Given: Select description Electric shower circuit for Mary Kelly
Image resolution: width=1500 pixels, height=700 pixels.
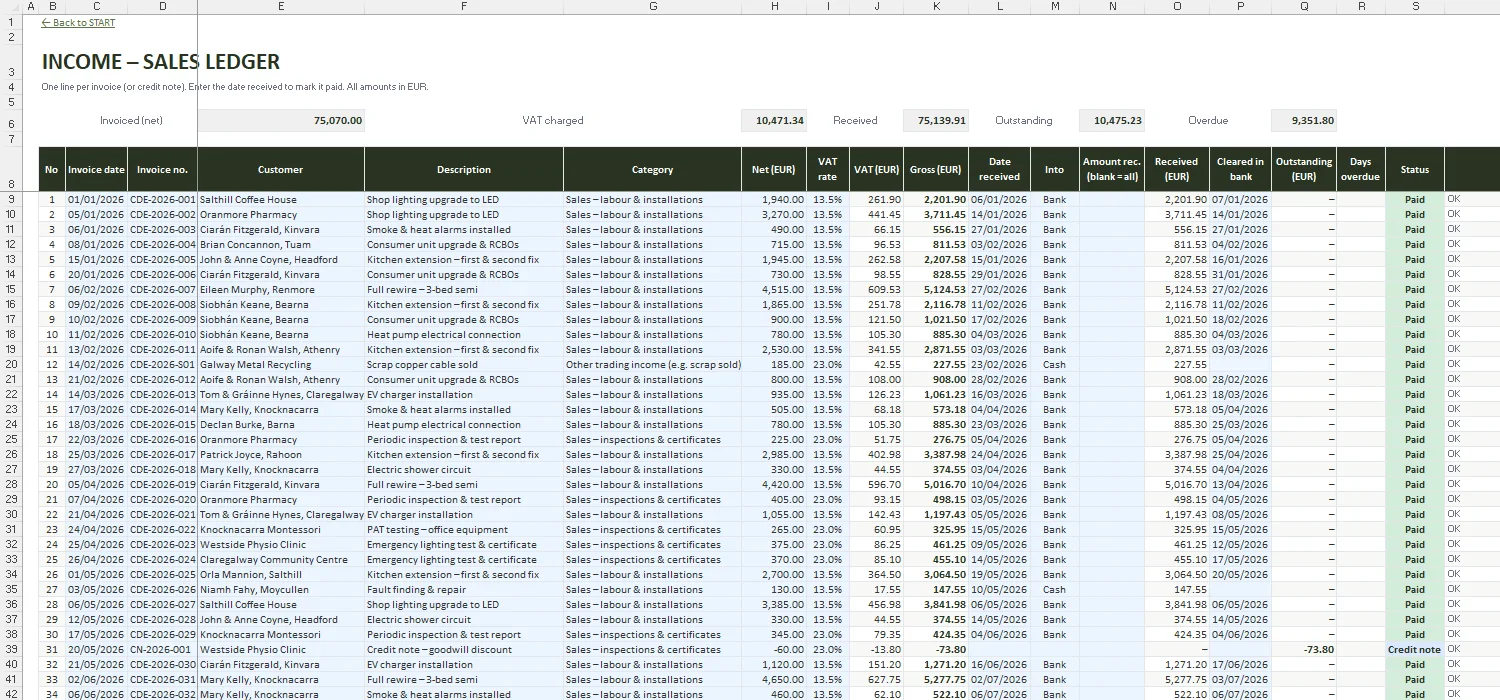Looking at the screenshot, I should (x=464, y=470).
